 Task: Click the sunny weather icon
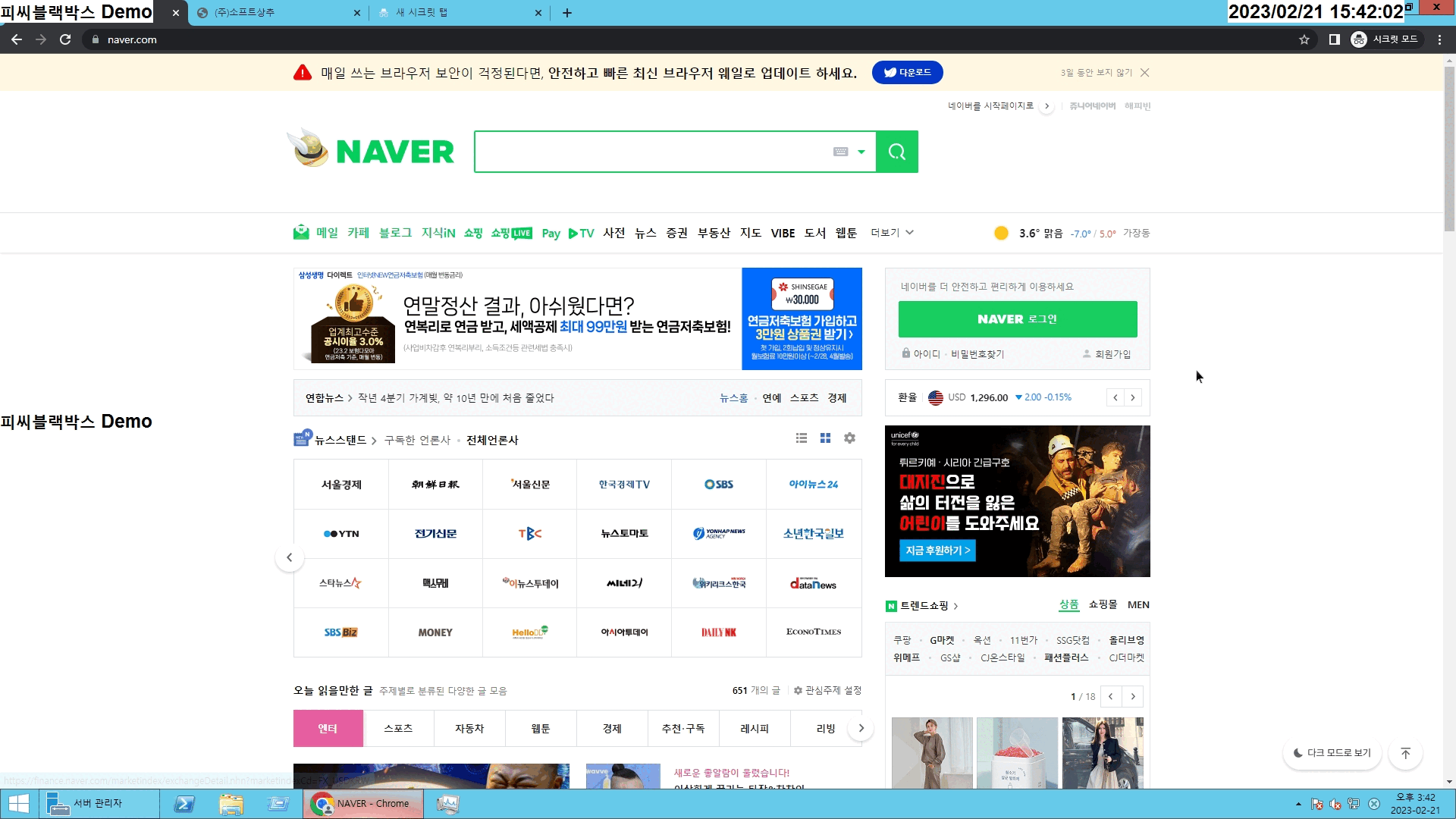(1001, 233)
